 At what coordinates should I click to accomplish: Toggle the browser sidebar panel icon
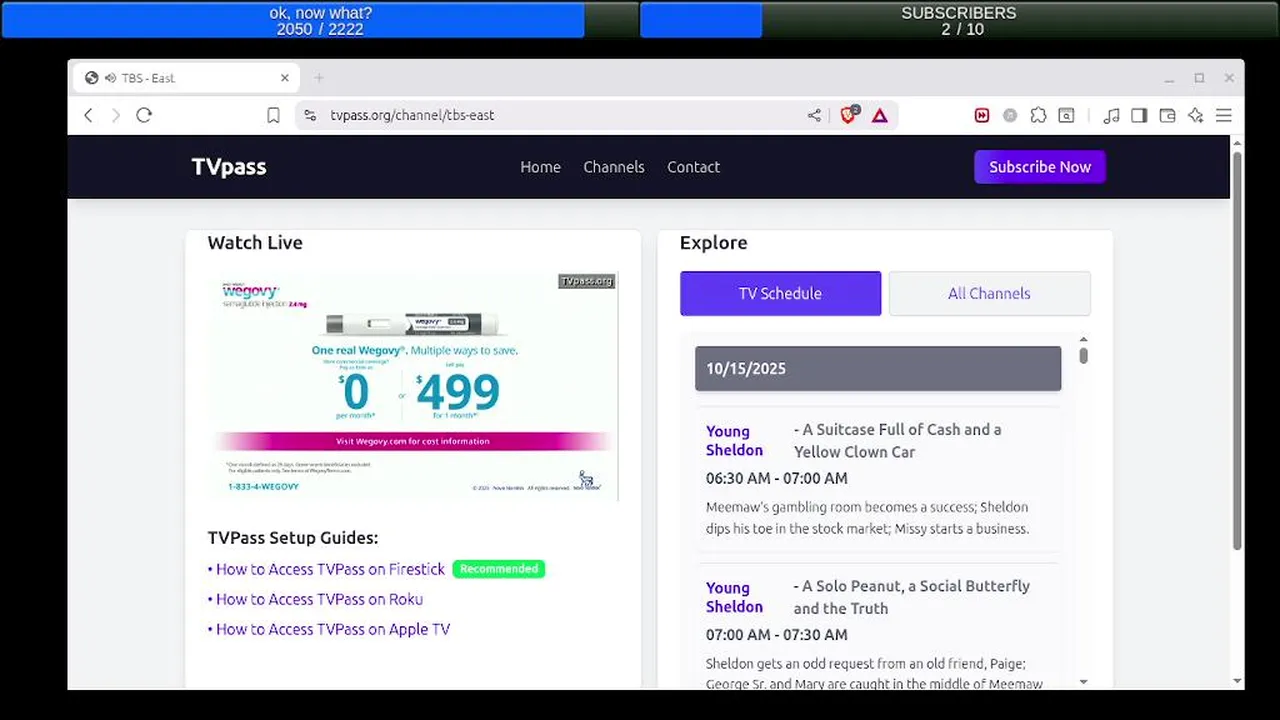(x=1139, y=115)
